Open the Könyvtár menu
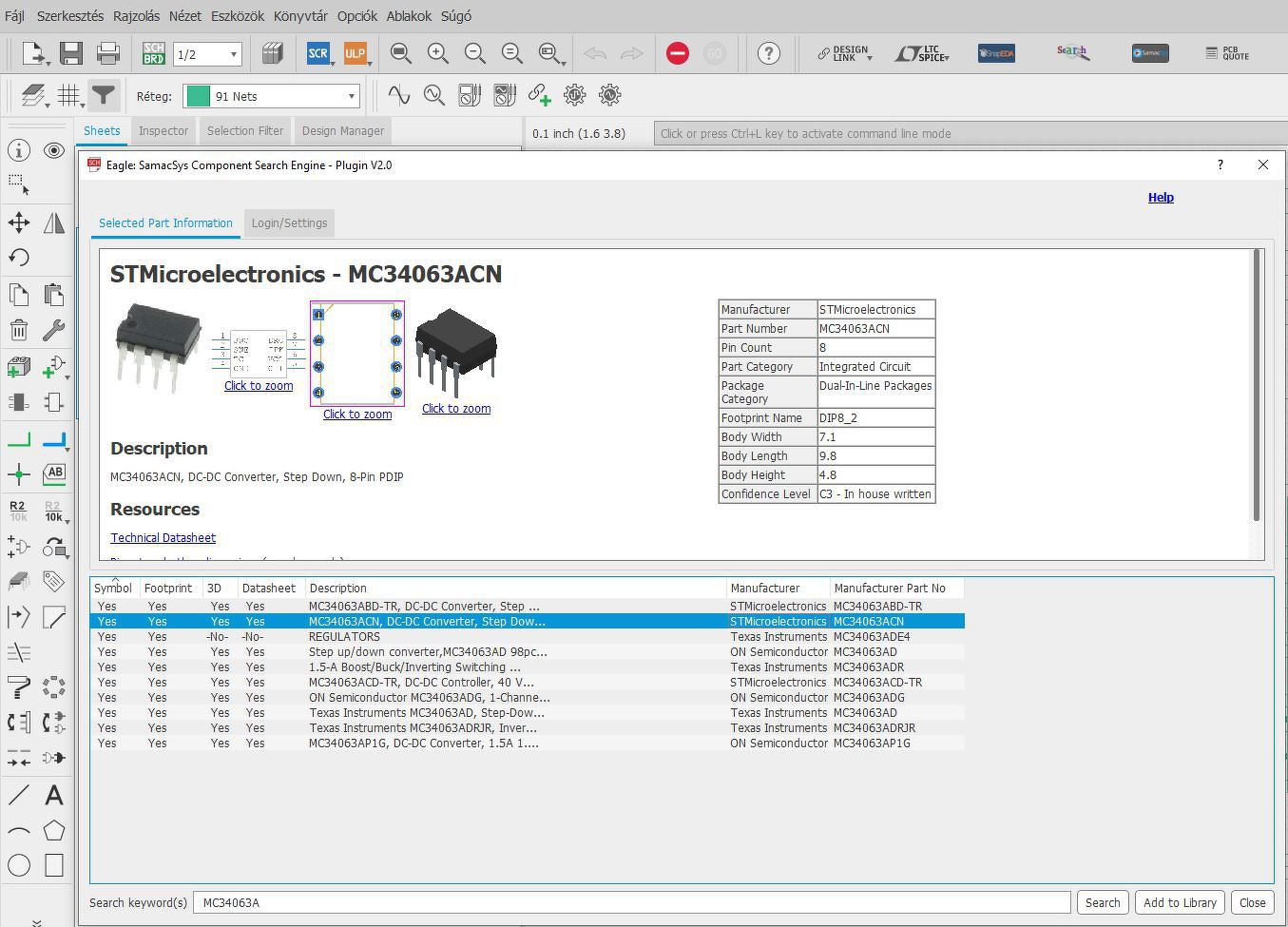1288x927 pixels. tap(300, 16)
